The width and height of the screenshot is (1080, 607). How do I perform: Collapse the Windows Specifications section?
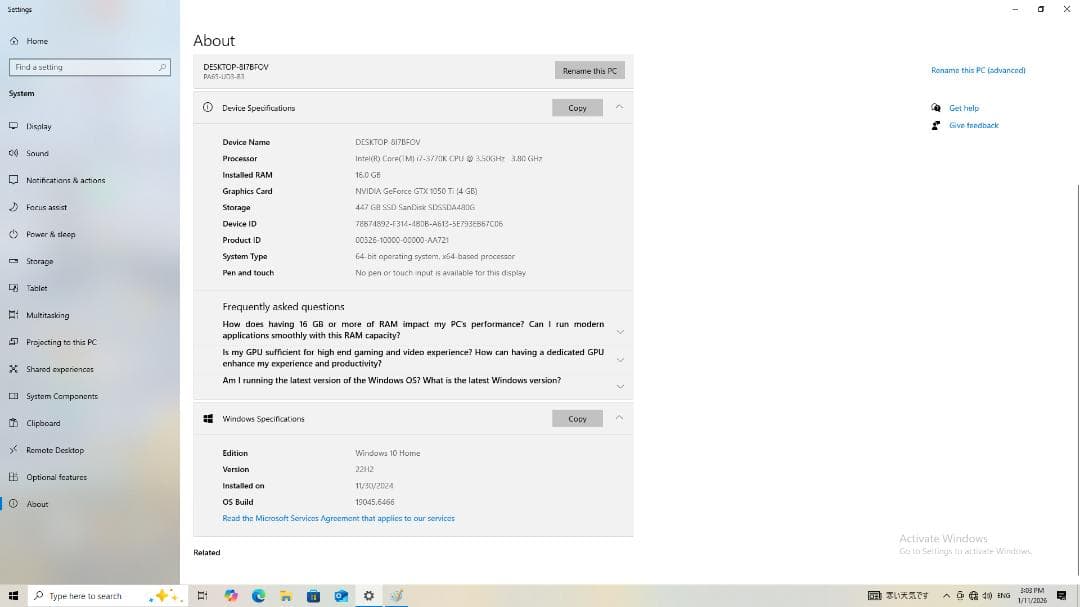coord(620,418)
